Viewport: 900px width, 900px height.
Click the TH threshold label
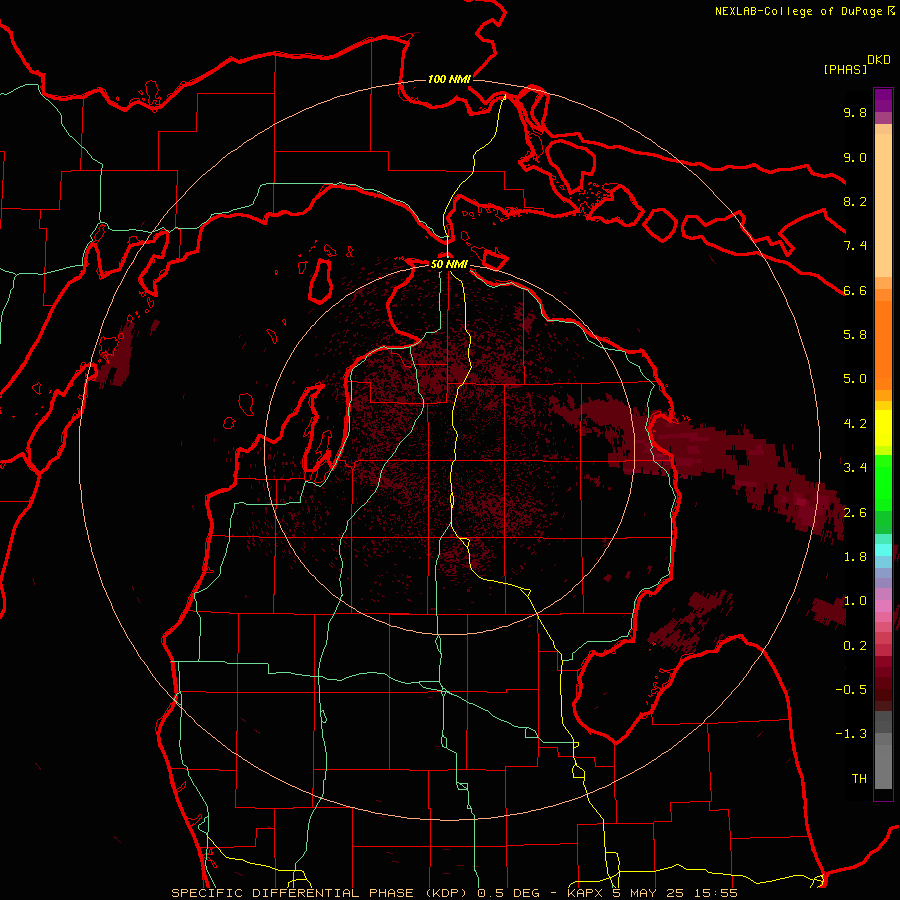(x=859, y=779)
